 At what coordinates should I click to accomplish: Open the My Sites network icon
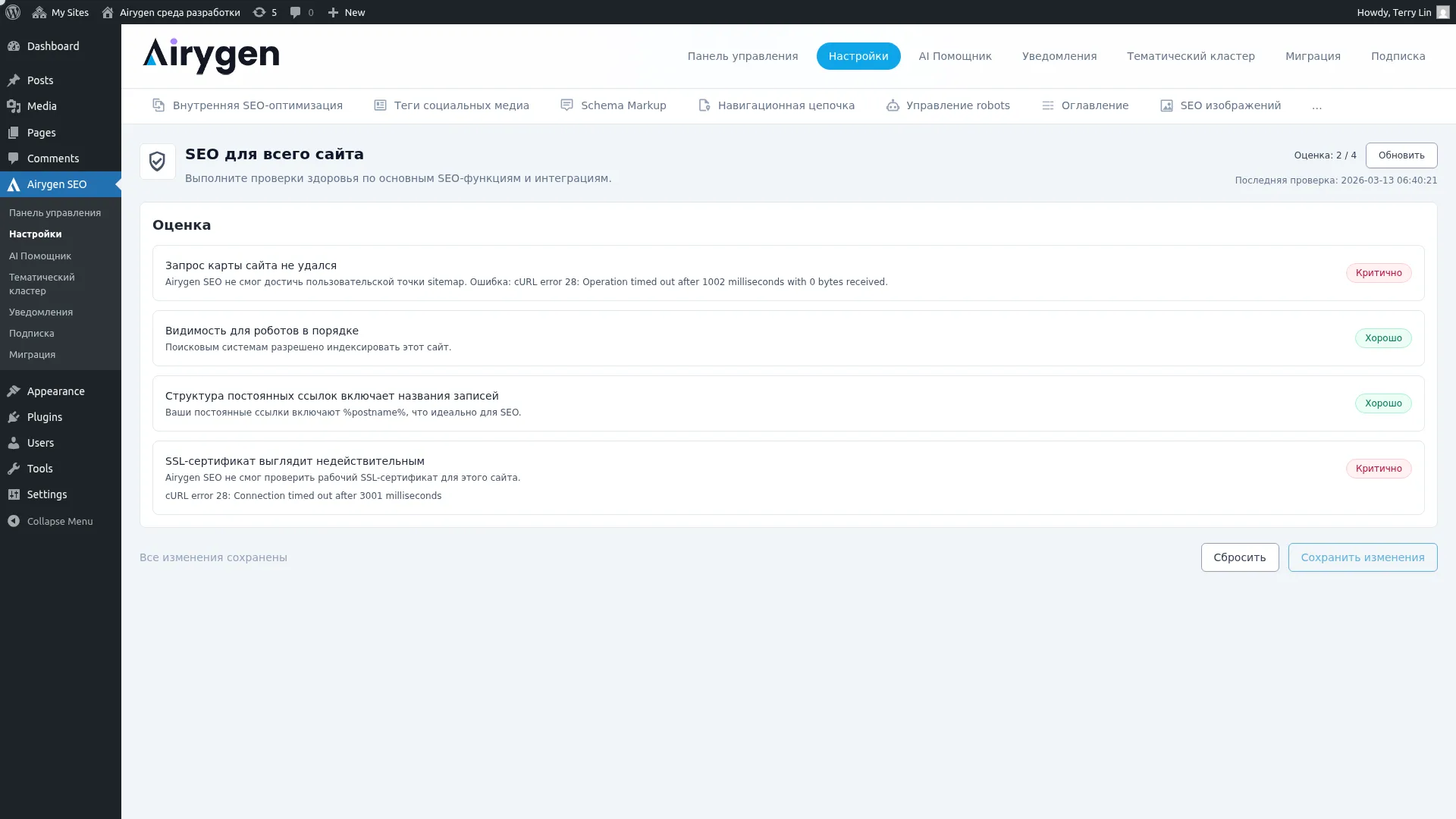[x=39, y=12]
